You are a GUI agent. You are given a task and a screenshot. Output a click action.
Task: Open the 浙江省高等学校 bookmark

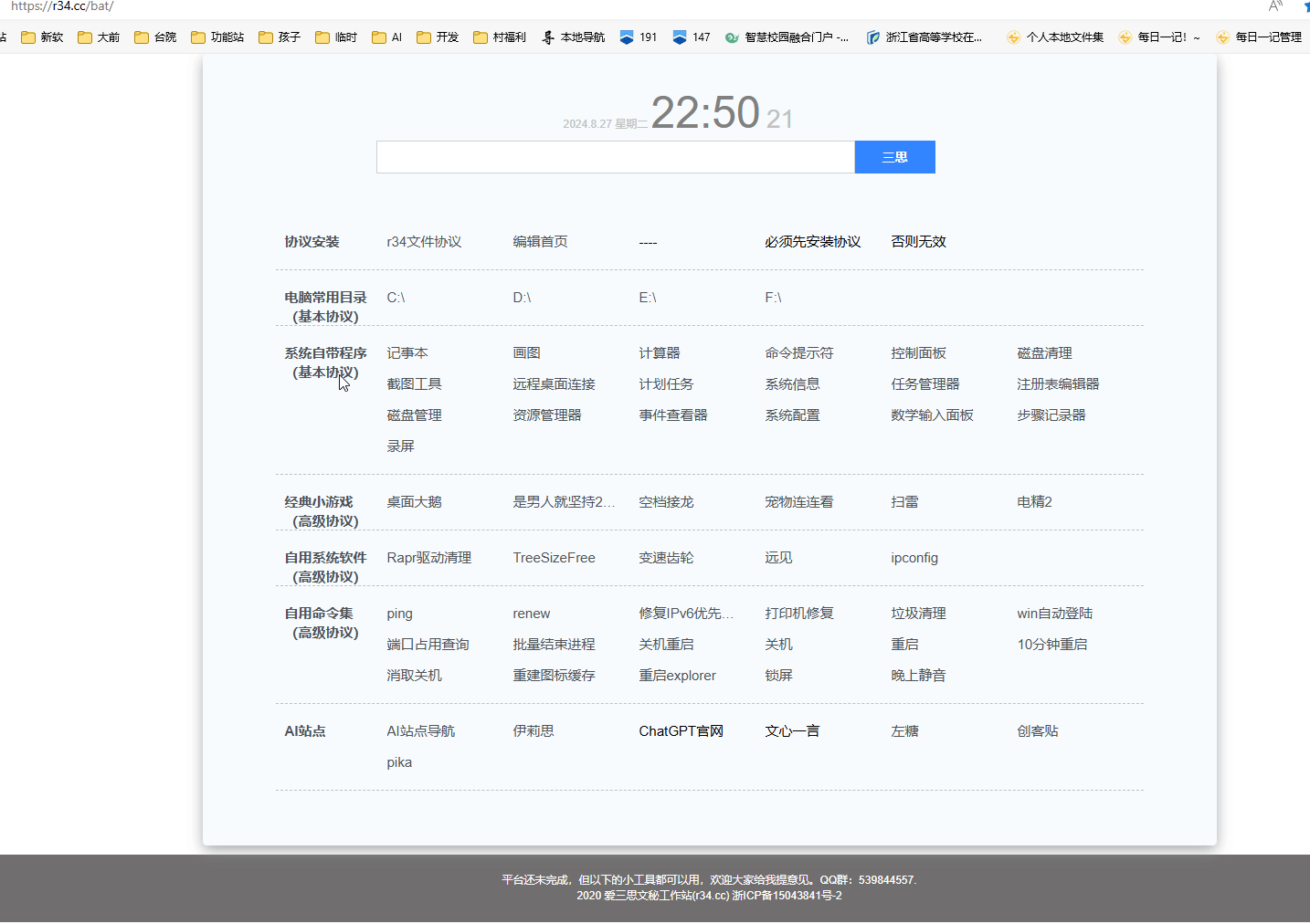pyautogui.click(x=924, y=37)
